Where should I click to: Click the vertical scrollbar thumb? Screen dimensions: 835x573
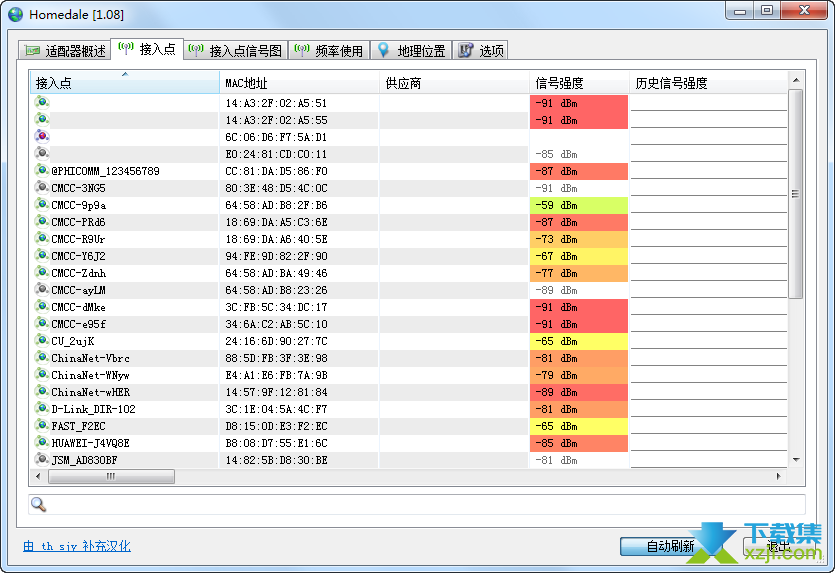(x=796, y=194)
